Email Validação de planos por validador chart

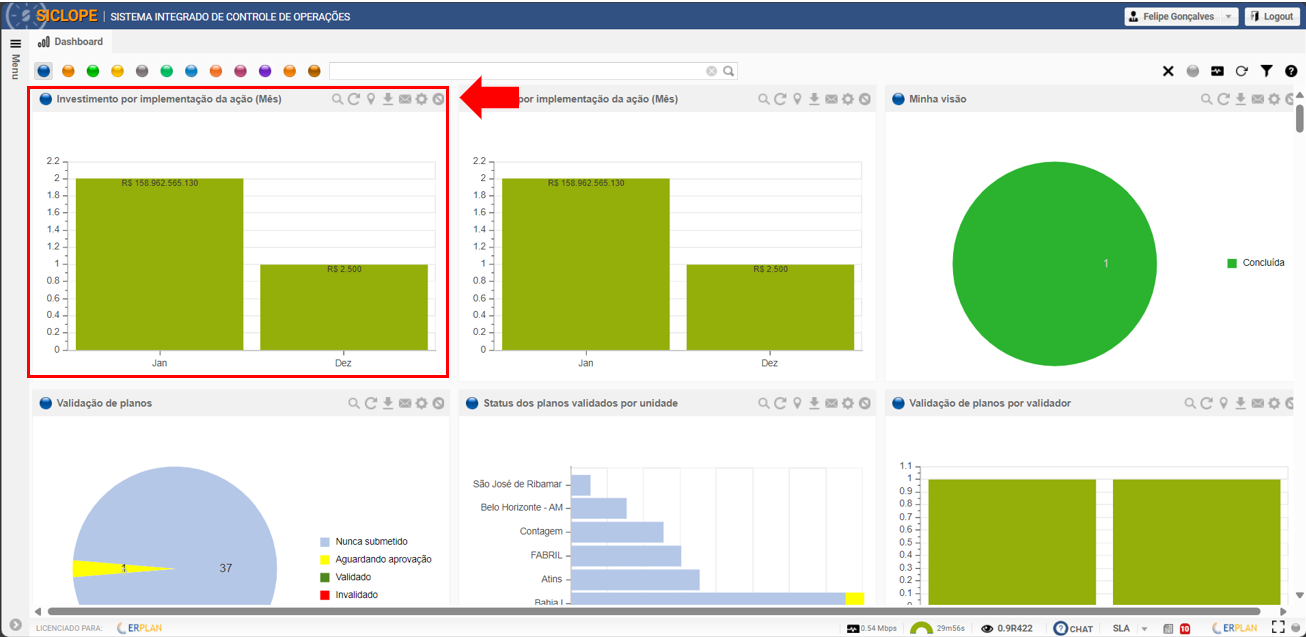[x=1258, y=403]
